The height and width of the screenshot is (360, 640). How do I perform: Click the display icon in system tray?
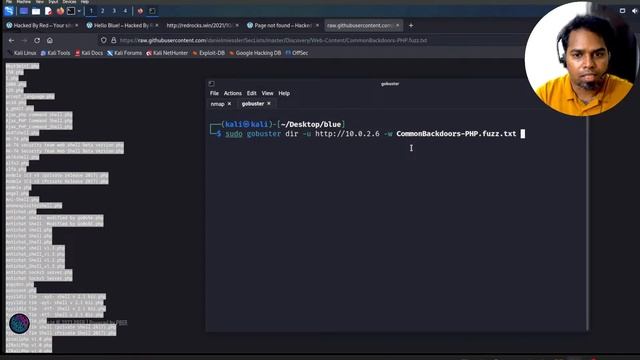click(x=622, y=11)
